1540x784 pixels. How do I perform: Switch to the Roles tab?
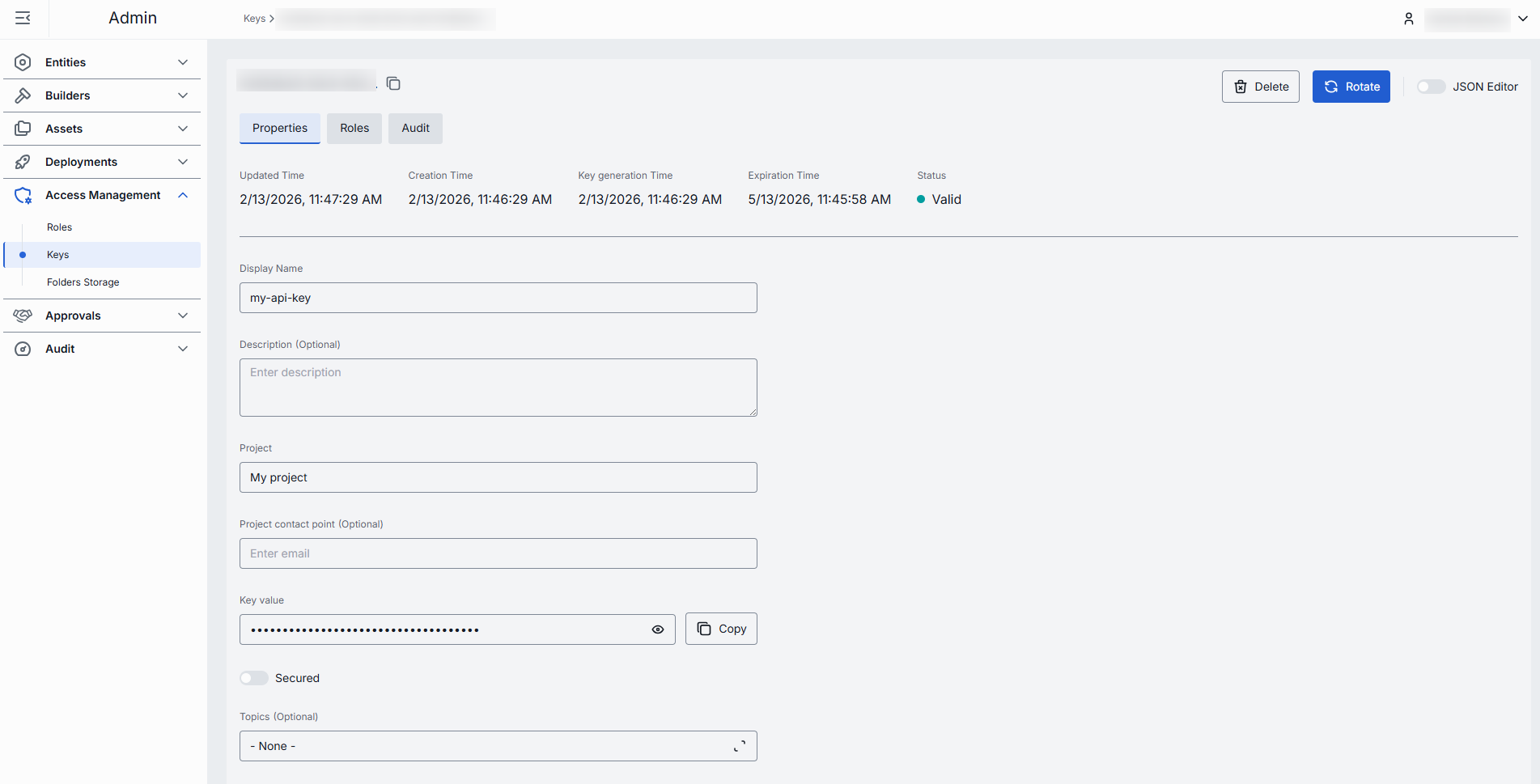[354, 128]
